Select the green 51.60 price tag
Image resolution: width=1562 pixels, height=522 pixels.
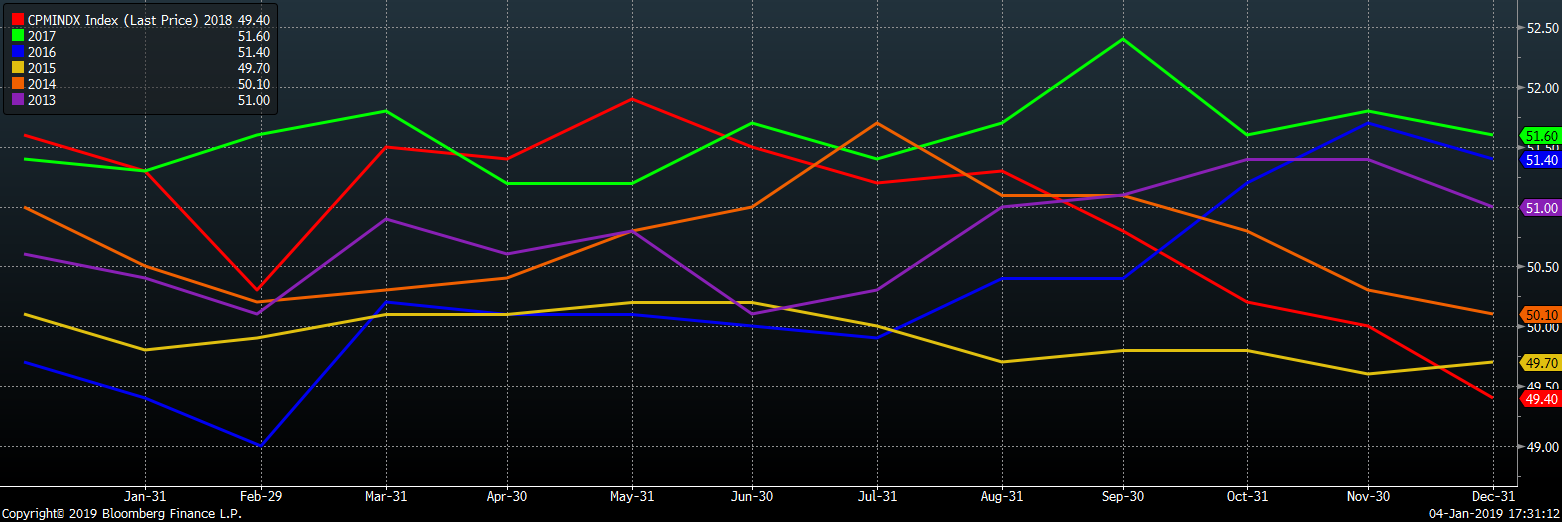[x=1539, y=136]
